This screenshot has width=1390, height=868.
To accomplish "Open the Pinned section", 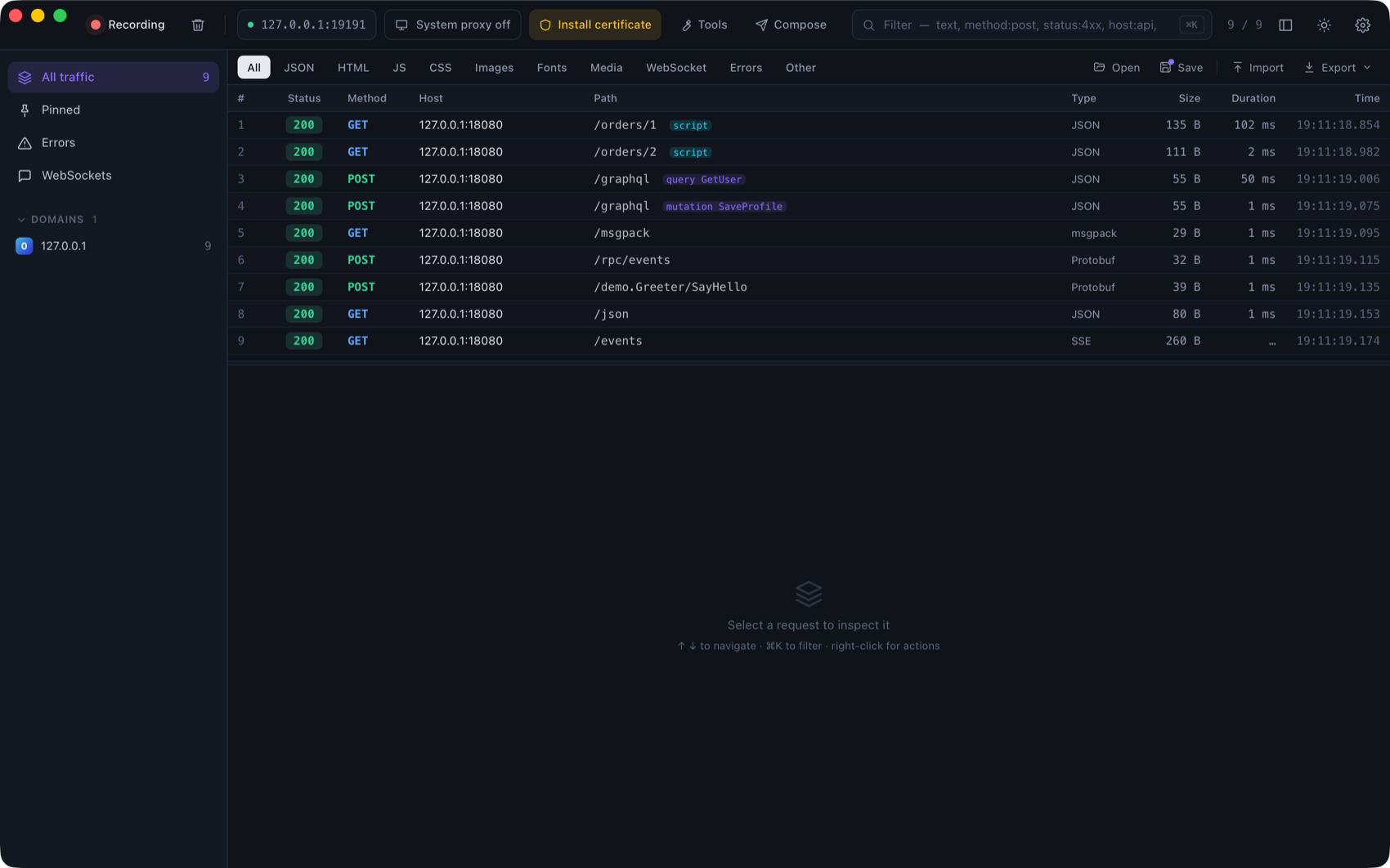I will tap(114, 110).
